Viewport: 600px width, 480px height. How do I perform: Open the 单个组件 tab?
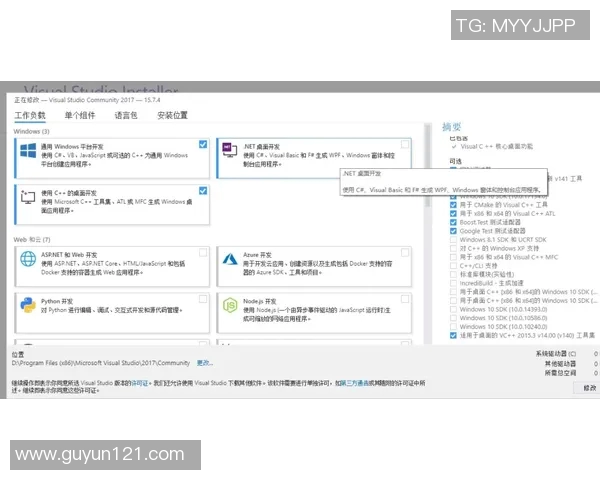coord(80,115)
